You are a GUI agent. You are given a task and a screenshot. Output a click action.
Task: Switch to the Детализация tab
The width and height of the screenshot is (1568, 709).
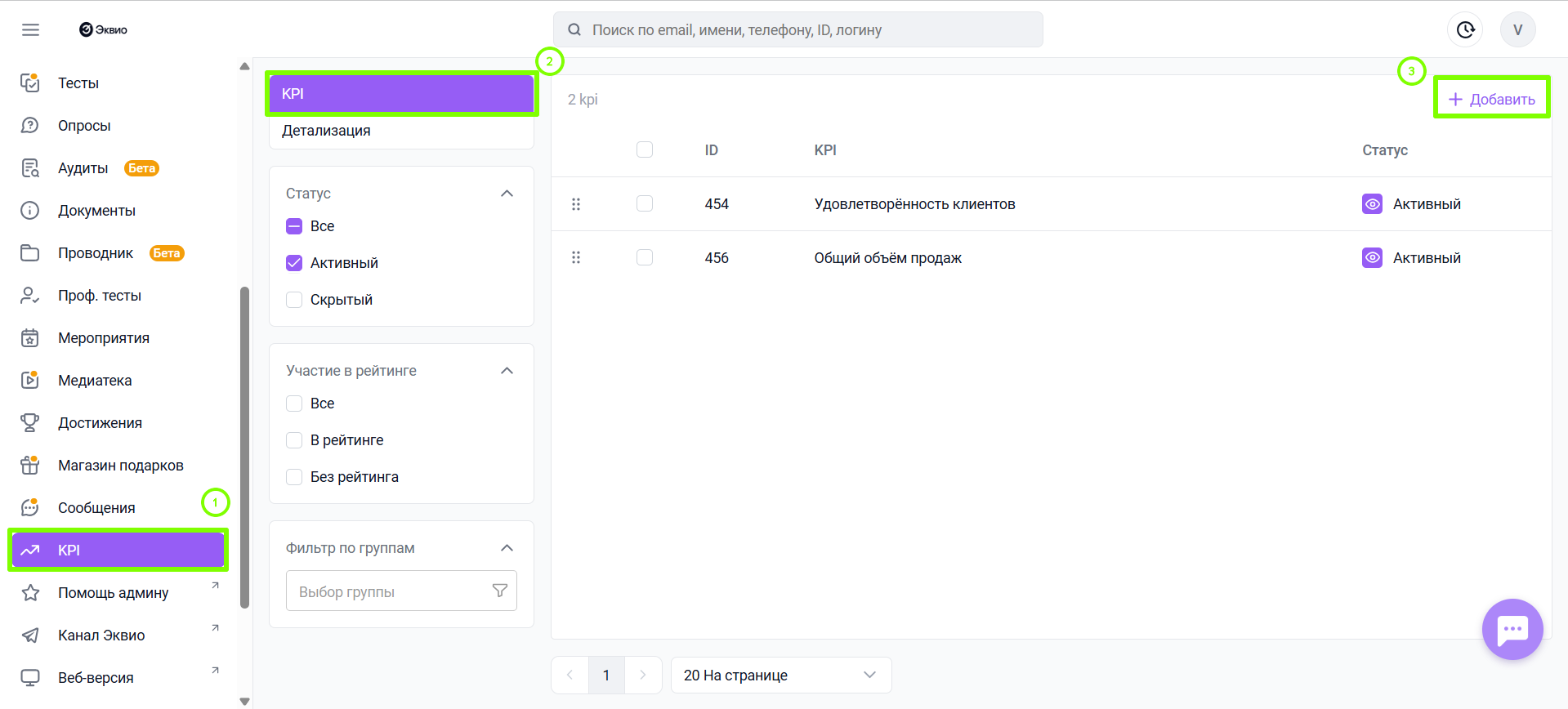pos(326,131)
